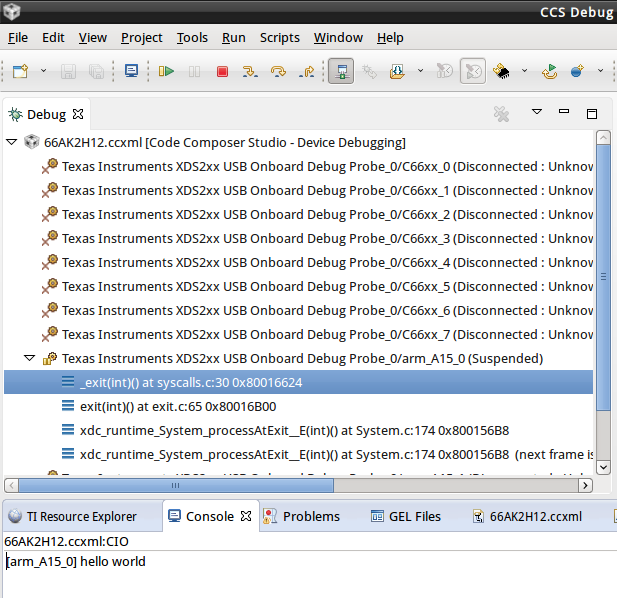
Task: Click the Step Into icon
Action: pos(250,71)
